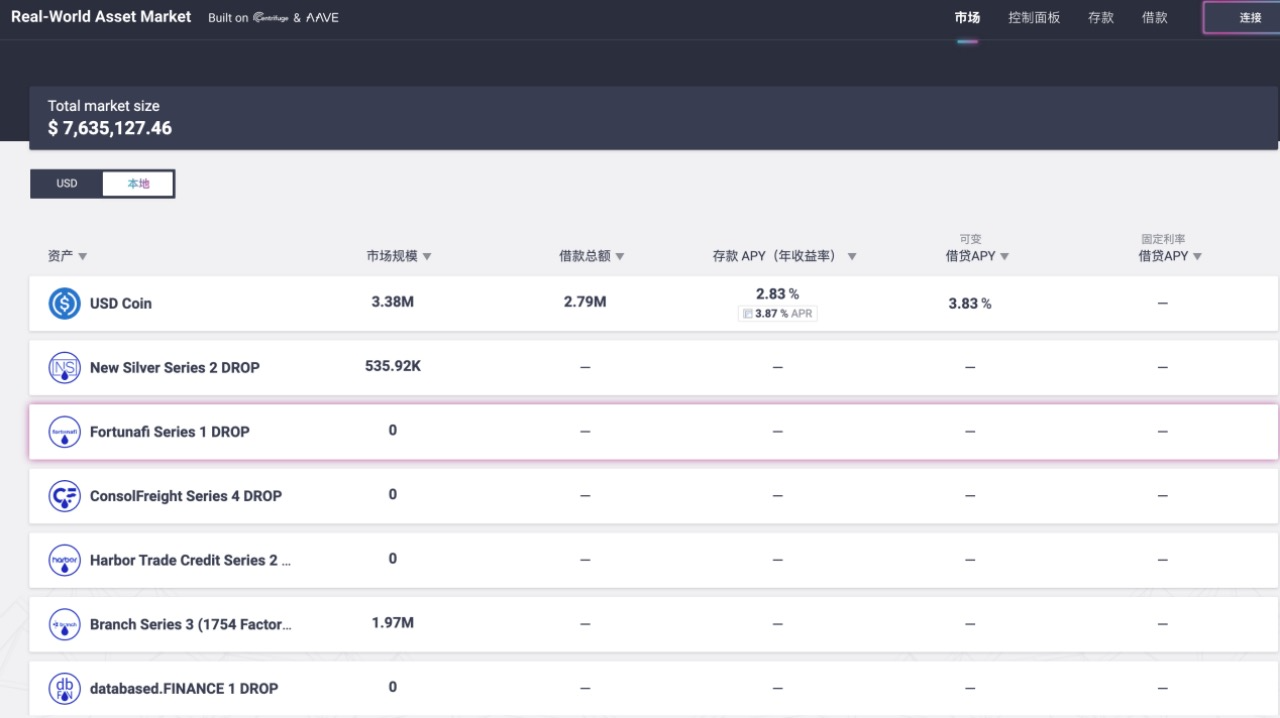Click the 连接 wallet button
This screenshot has width=1280, height=718.
click(x=1250, y=18)
